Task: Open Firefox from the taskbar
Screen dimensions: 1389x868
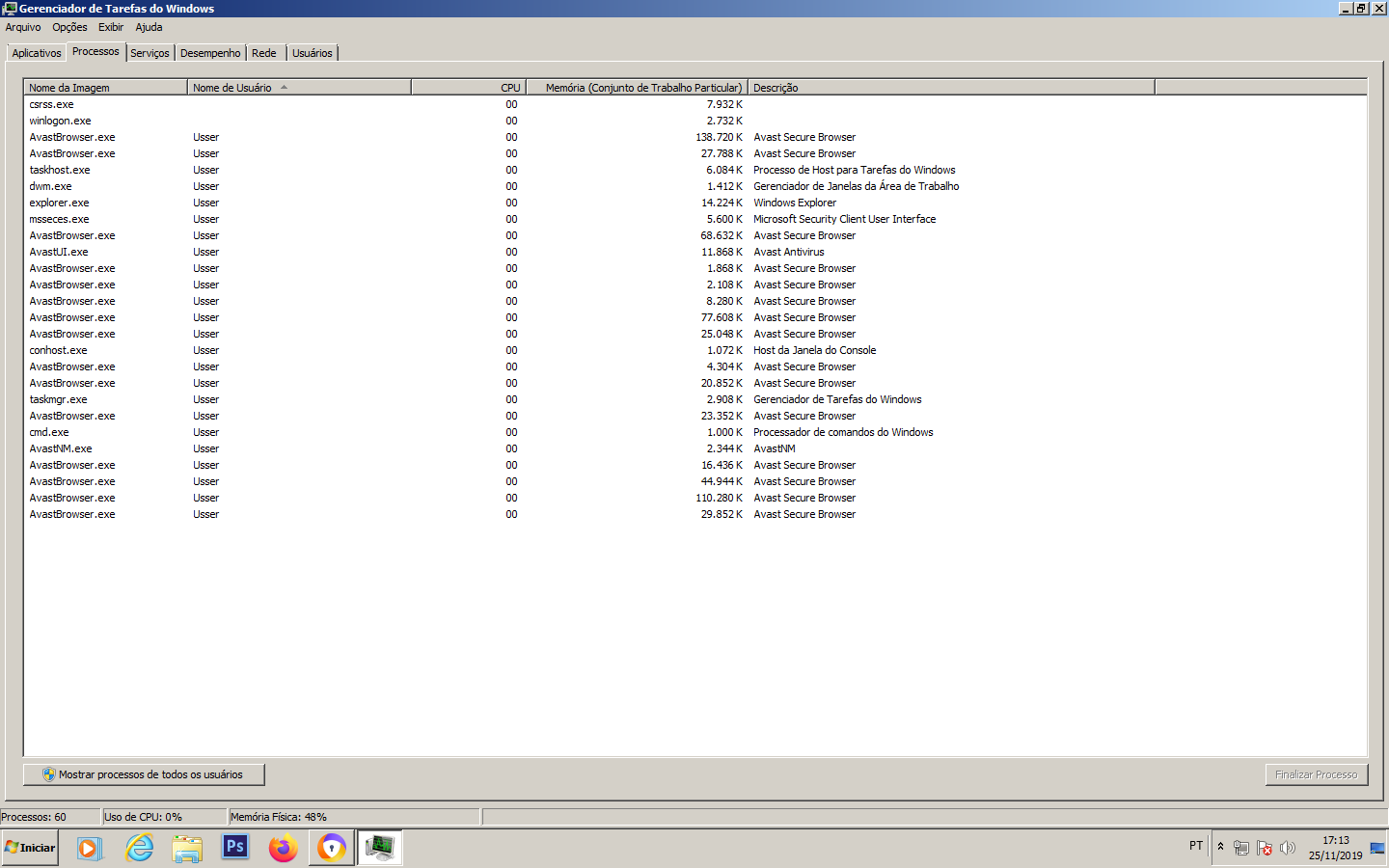Action: [284, 848]
